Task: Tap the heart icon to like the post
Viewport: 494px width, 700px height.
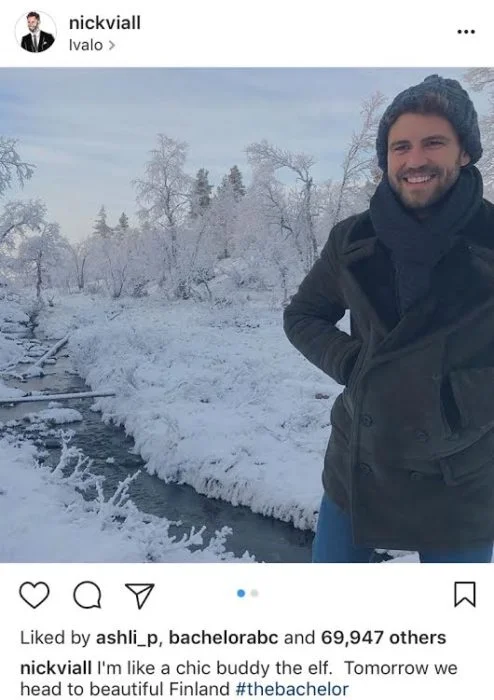Action: coord(34,595)
